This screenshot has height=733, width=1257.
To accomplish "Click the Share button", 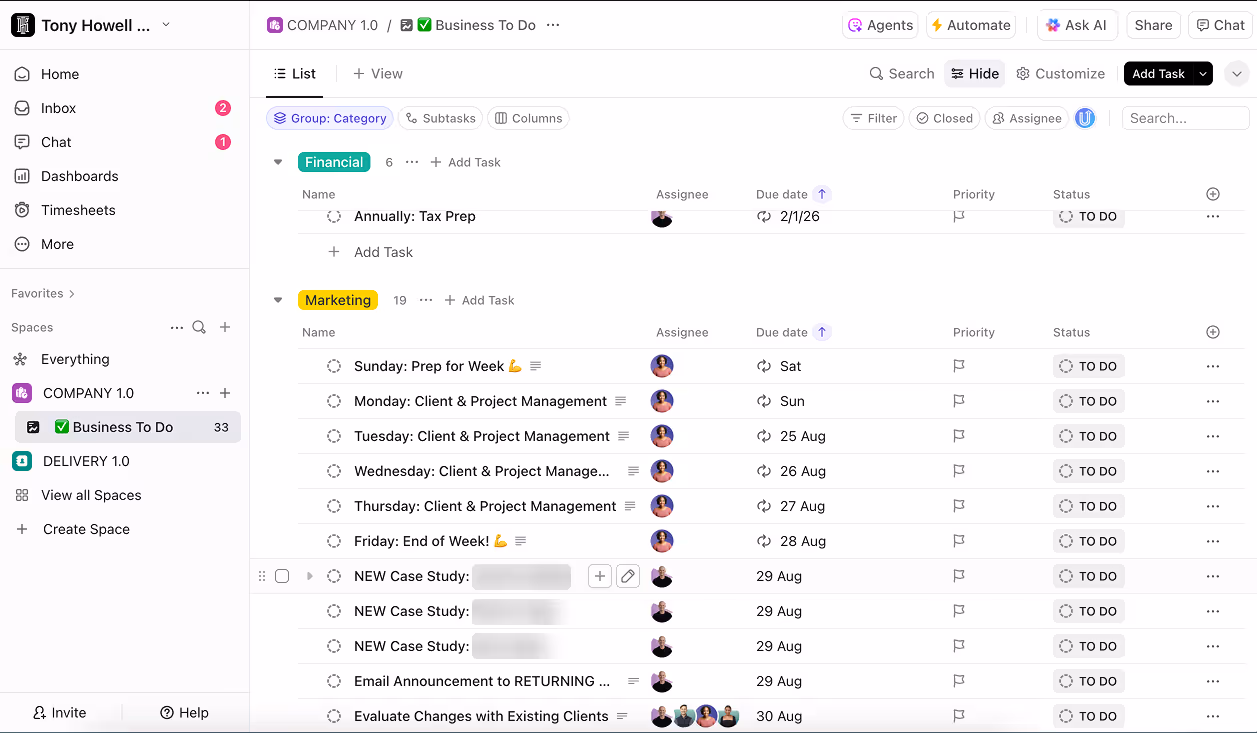I will click(x=1153, y=25).
